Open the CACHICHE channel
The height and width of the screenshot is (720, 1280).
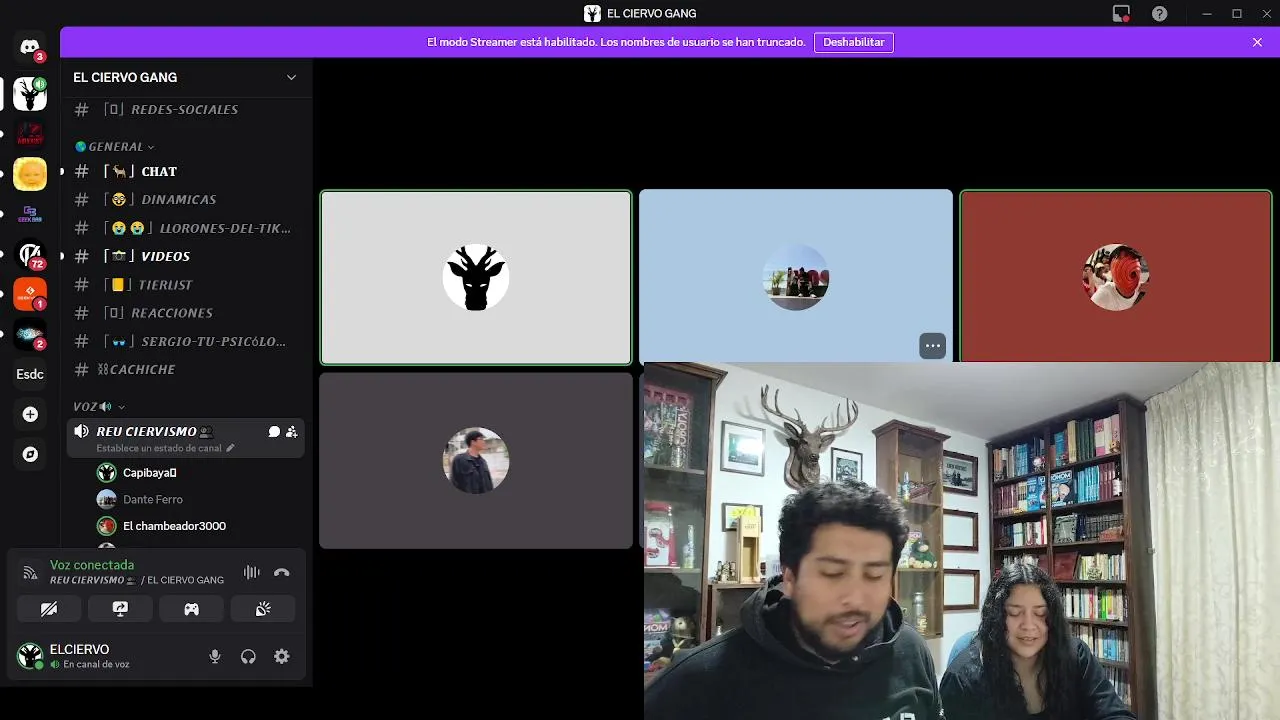coord(186,370)
